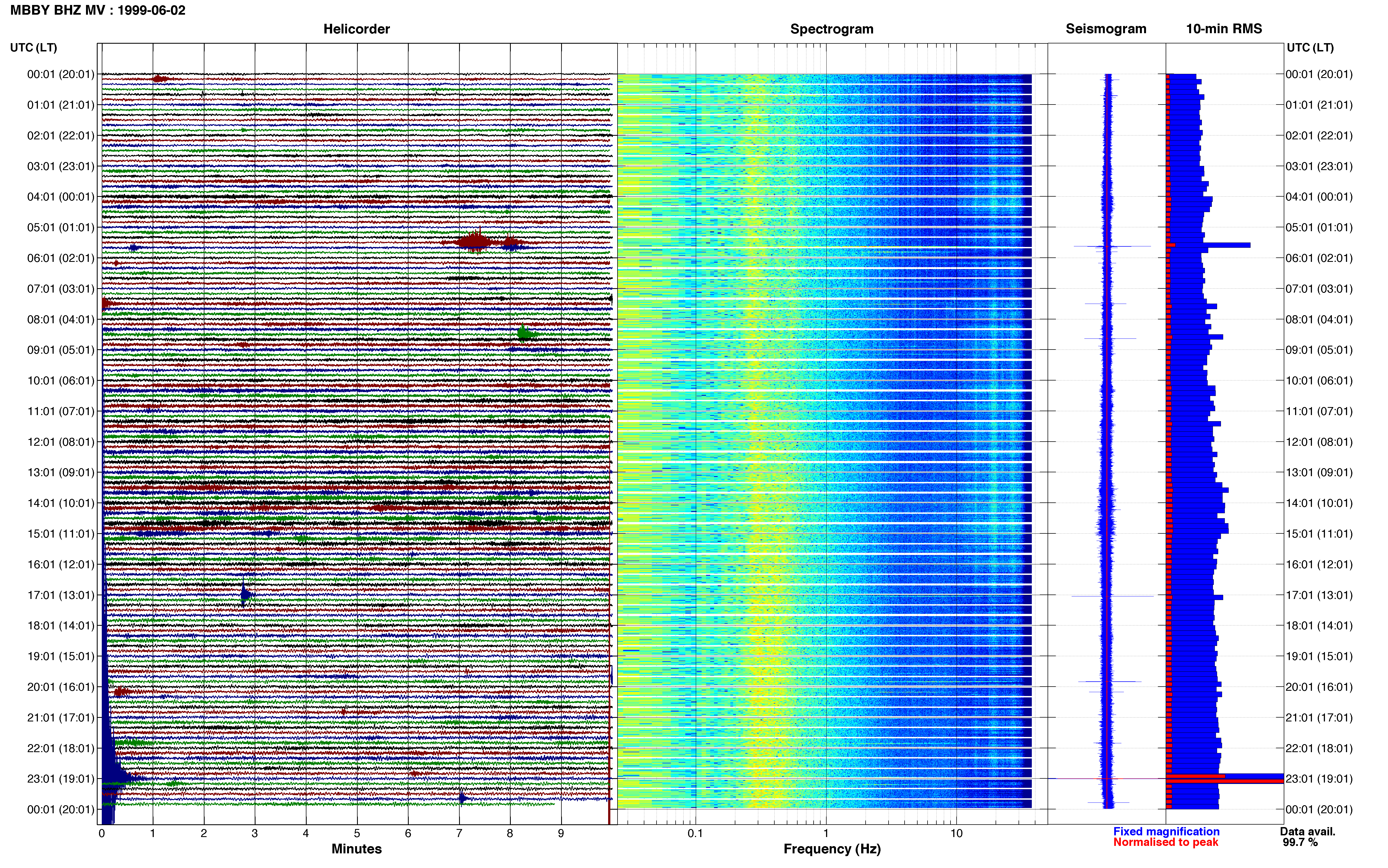Click left time label 23:01 (19:01)

coord(61,779)
